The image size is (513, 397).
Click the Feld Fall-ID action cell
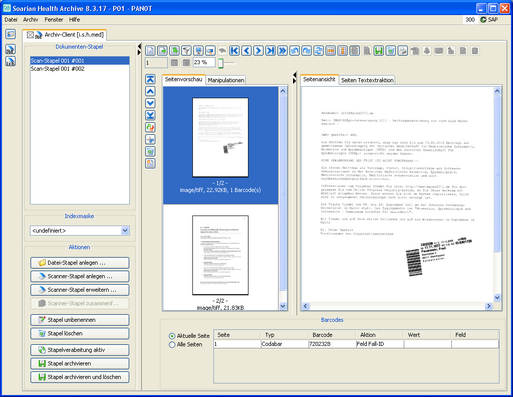click(x=380, y=344)
